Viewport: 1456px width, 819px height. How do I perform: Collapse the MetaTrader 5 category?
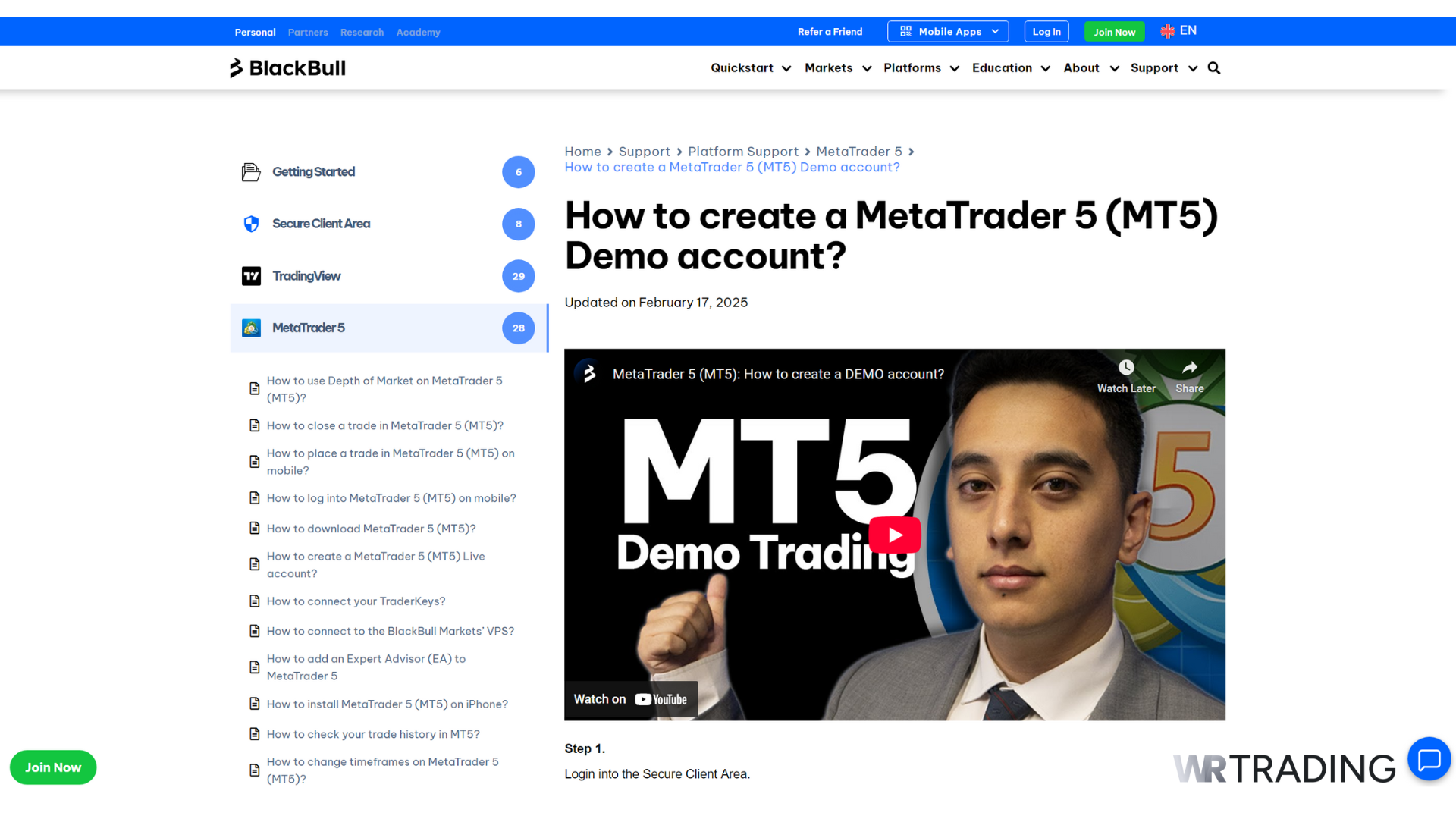coord(389,328)
